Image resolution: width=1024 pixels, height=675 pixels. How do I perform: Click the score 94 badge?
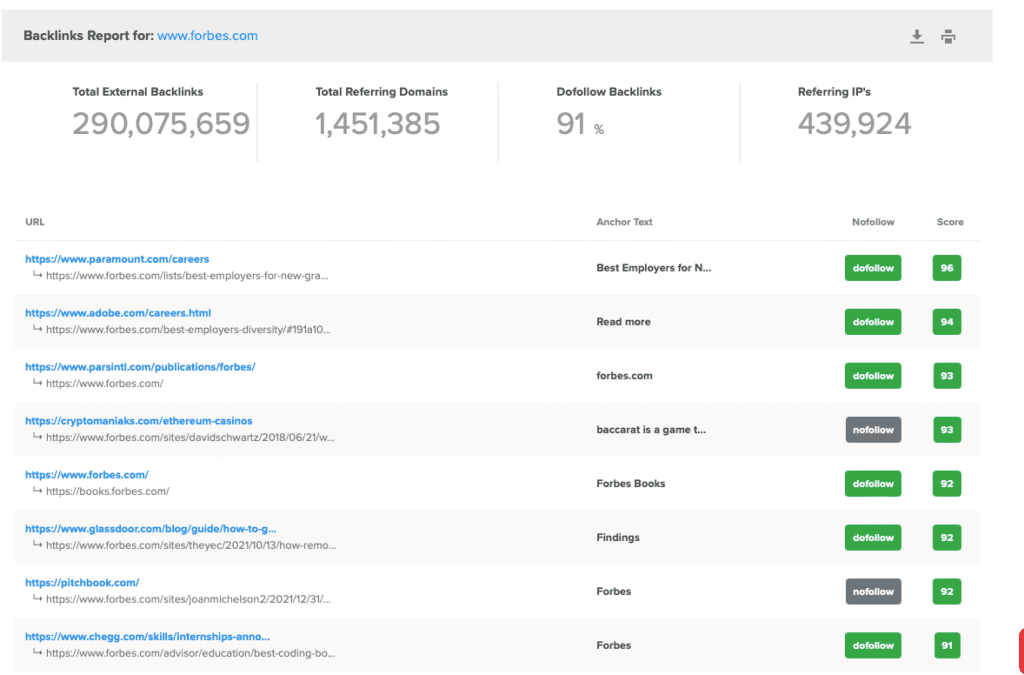click(946, 322)
